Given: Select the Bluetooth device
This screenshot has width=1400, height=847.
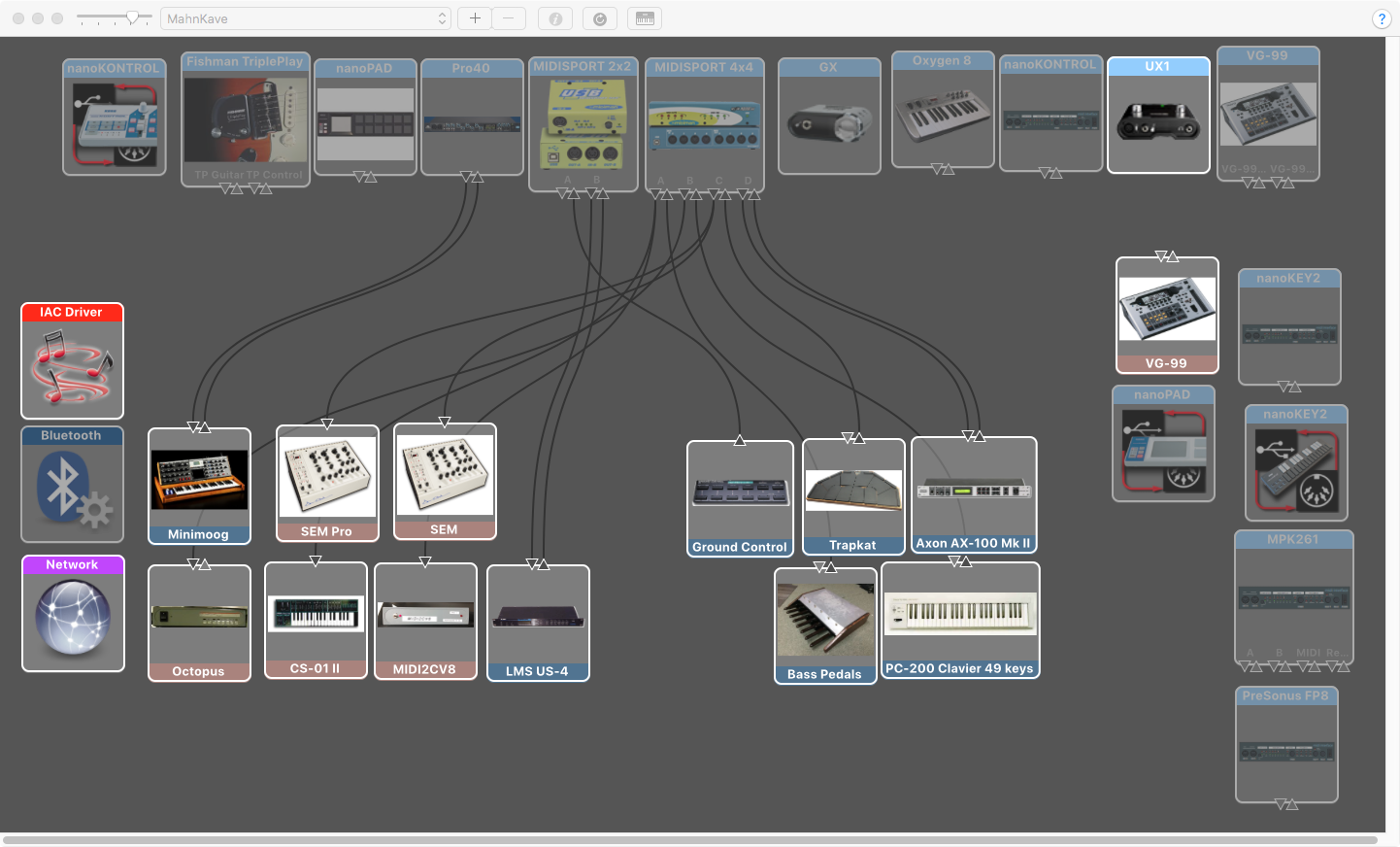Looking at the screenshot, I should coord(73,484).
